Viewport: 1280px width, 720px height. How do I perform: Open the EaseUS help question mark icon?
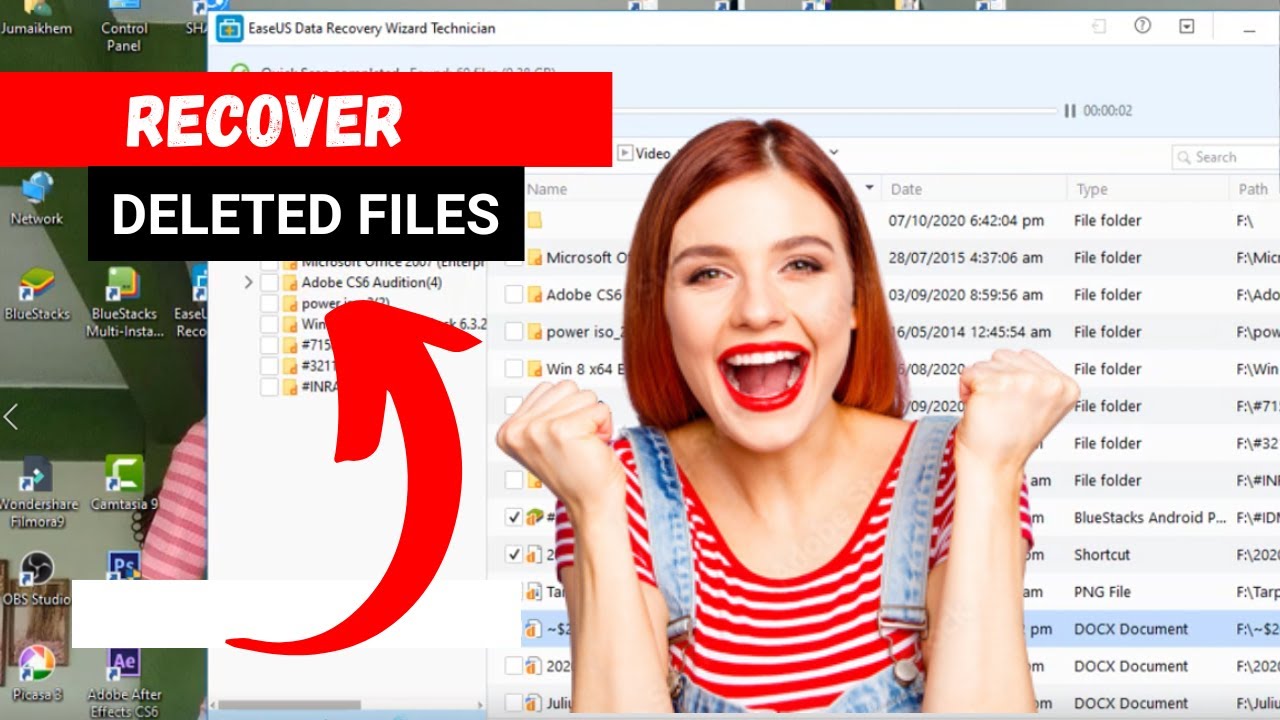point(1142,26)
